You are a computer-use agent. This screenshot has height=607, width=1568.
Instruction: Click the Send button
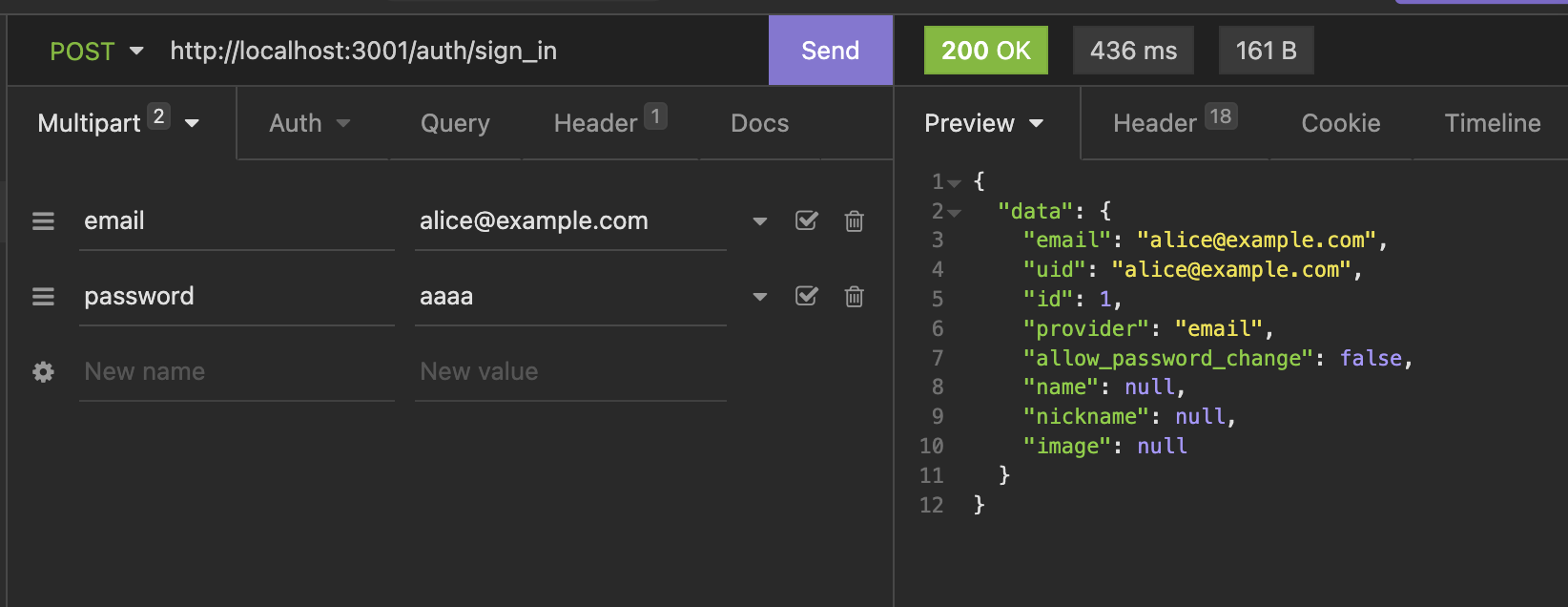click(x=830, y=51)
